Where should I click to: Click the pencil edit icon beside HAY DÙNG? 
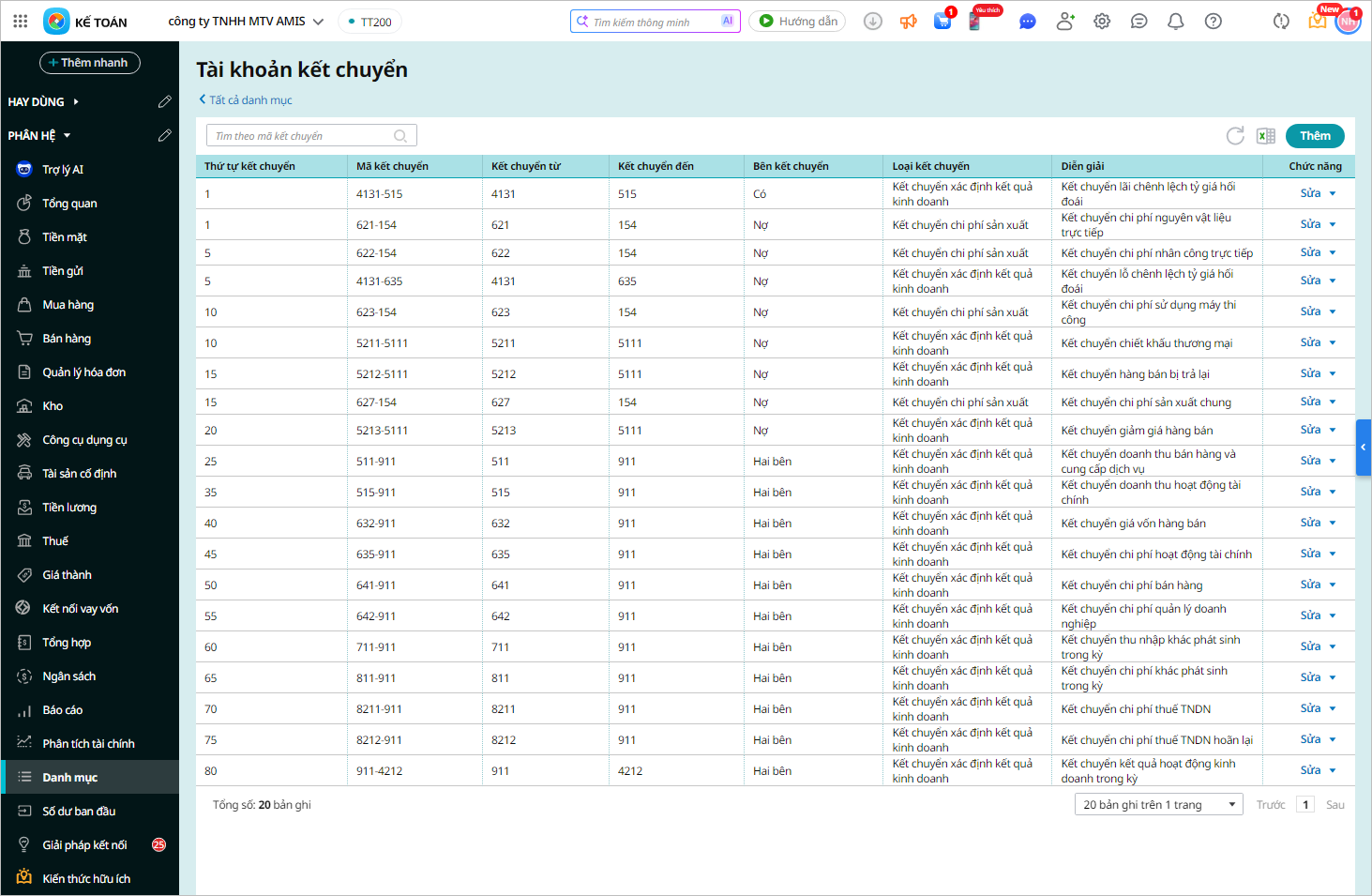pyautogui.click(x=165, y=101)
